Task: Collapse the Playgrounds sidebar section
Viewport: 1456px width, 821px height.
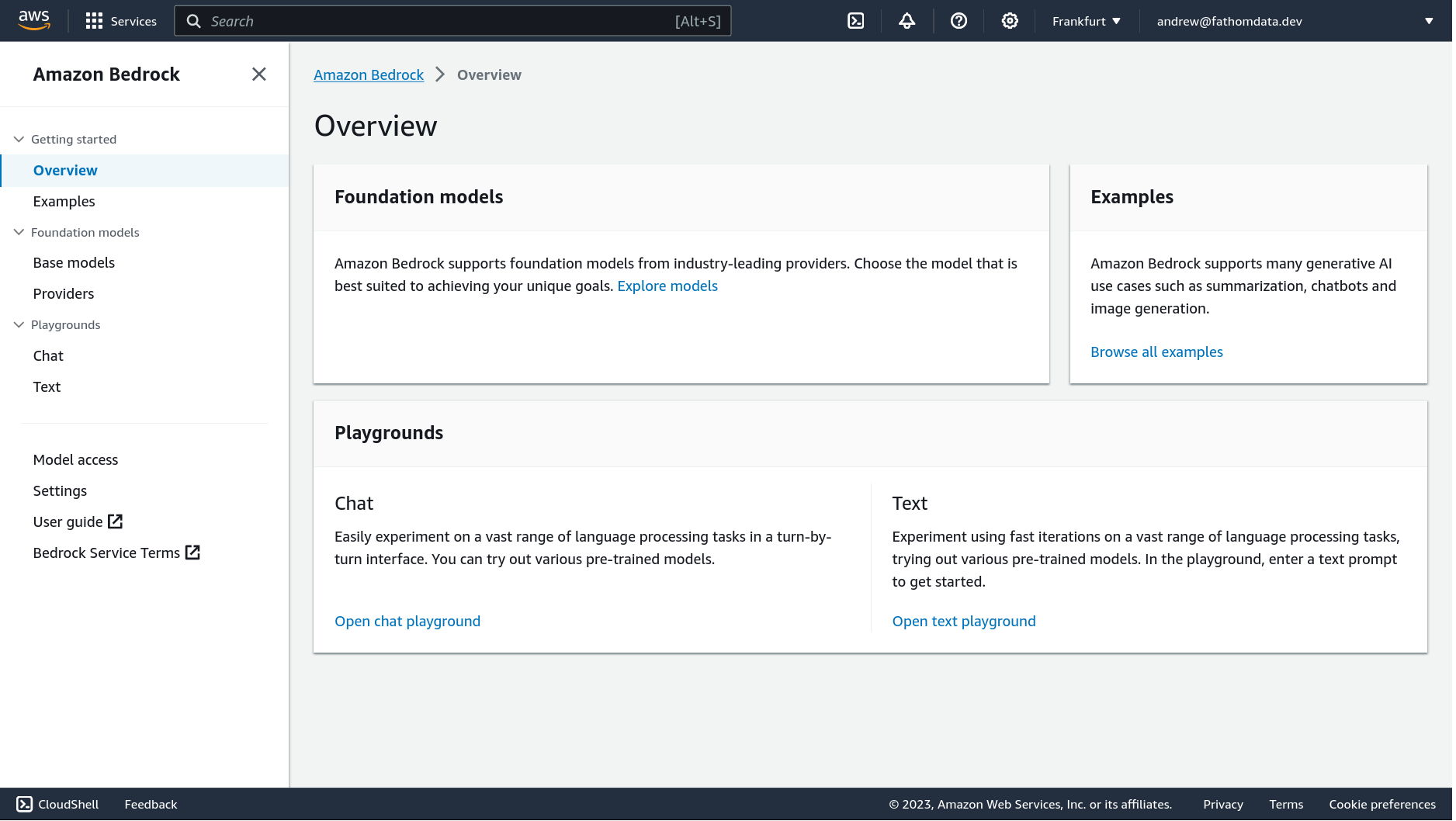Action: 19,324
